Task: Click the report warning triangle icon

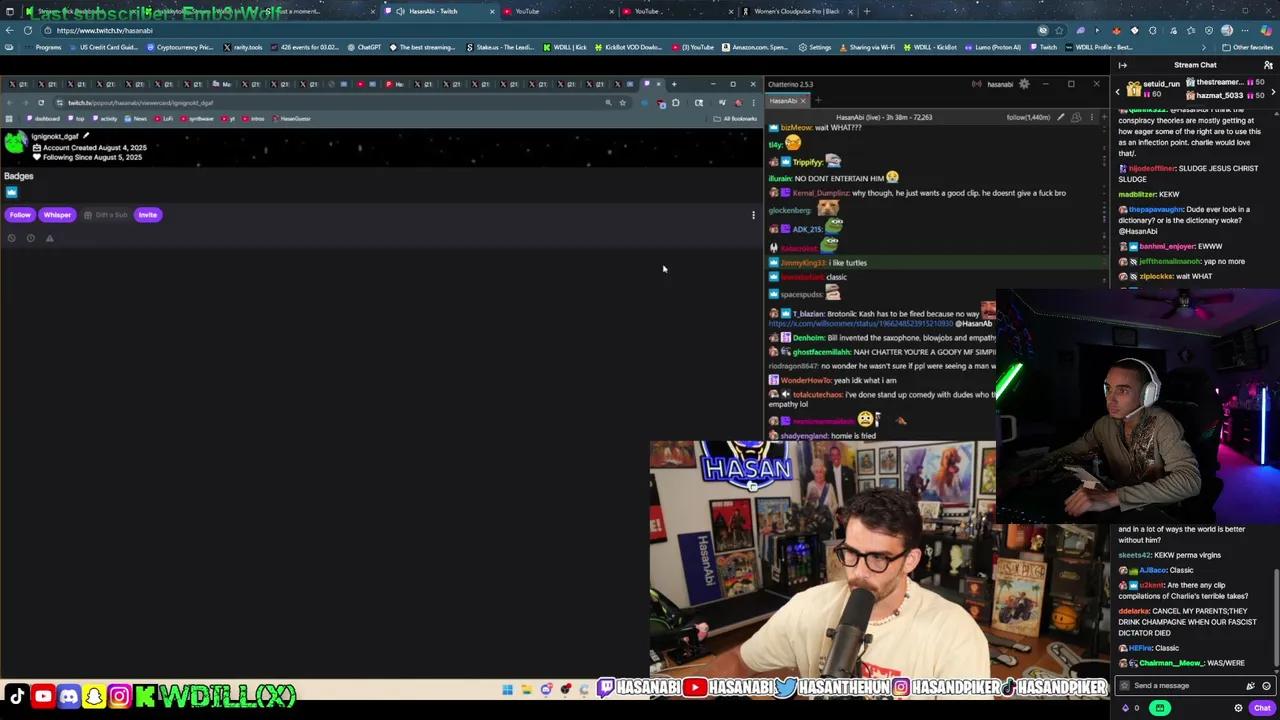Action: (x=49, y=238)
